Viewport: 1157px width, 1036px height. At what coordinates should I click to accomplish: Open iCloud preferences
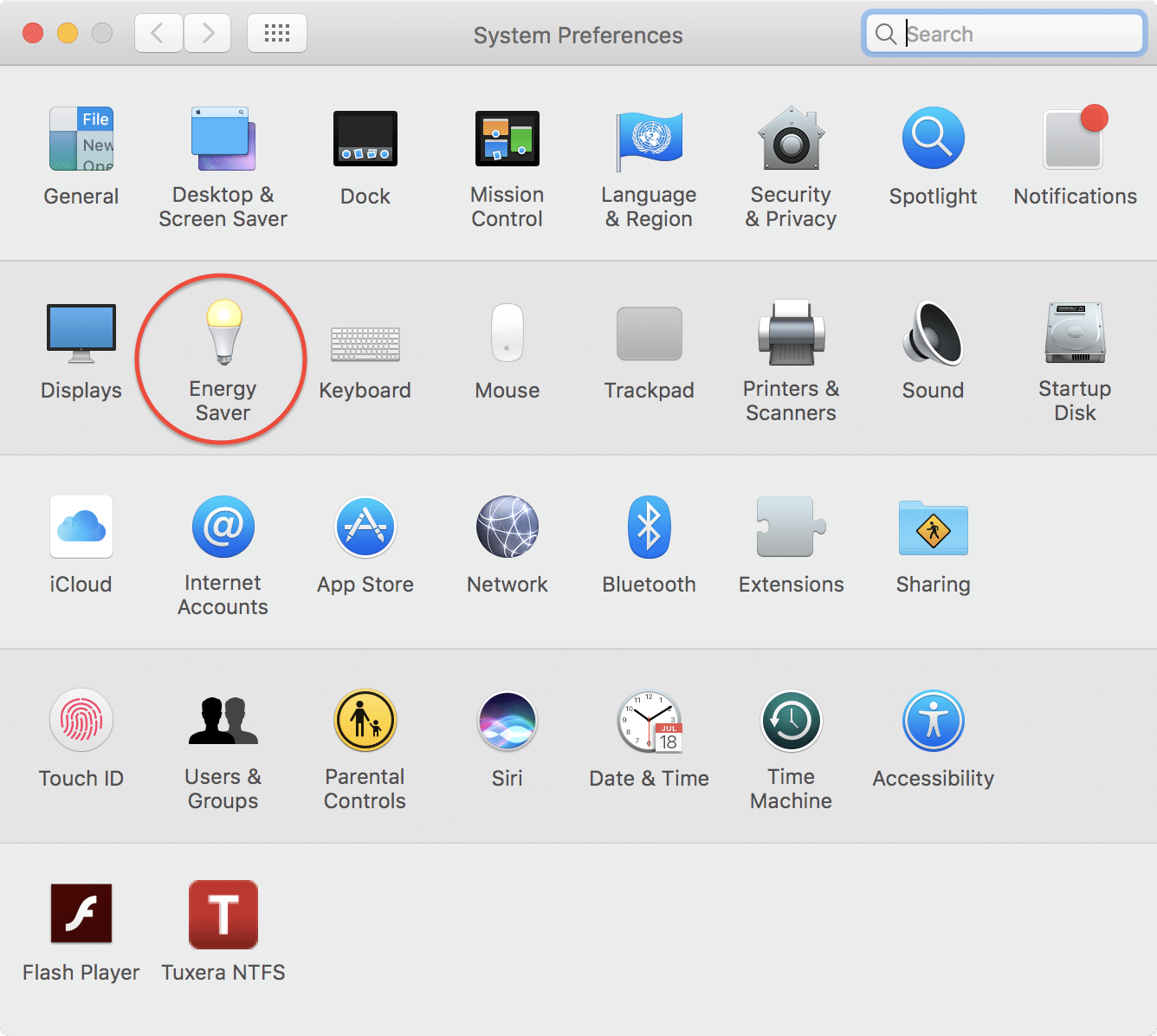click(x=81, y=527)
